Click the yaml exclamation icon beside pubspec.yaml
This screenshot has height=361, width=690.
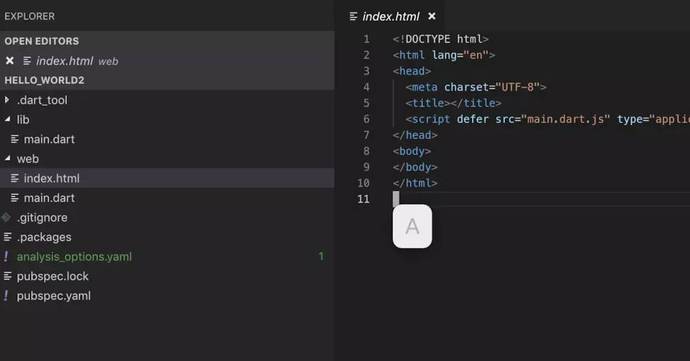(x=6, y=295)
